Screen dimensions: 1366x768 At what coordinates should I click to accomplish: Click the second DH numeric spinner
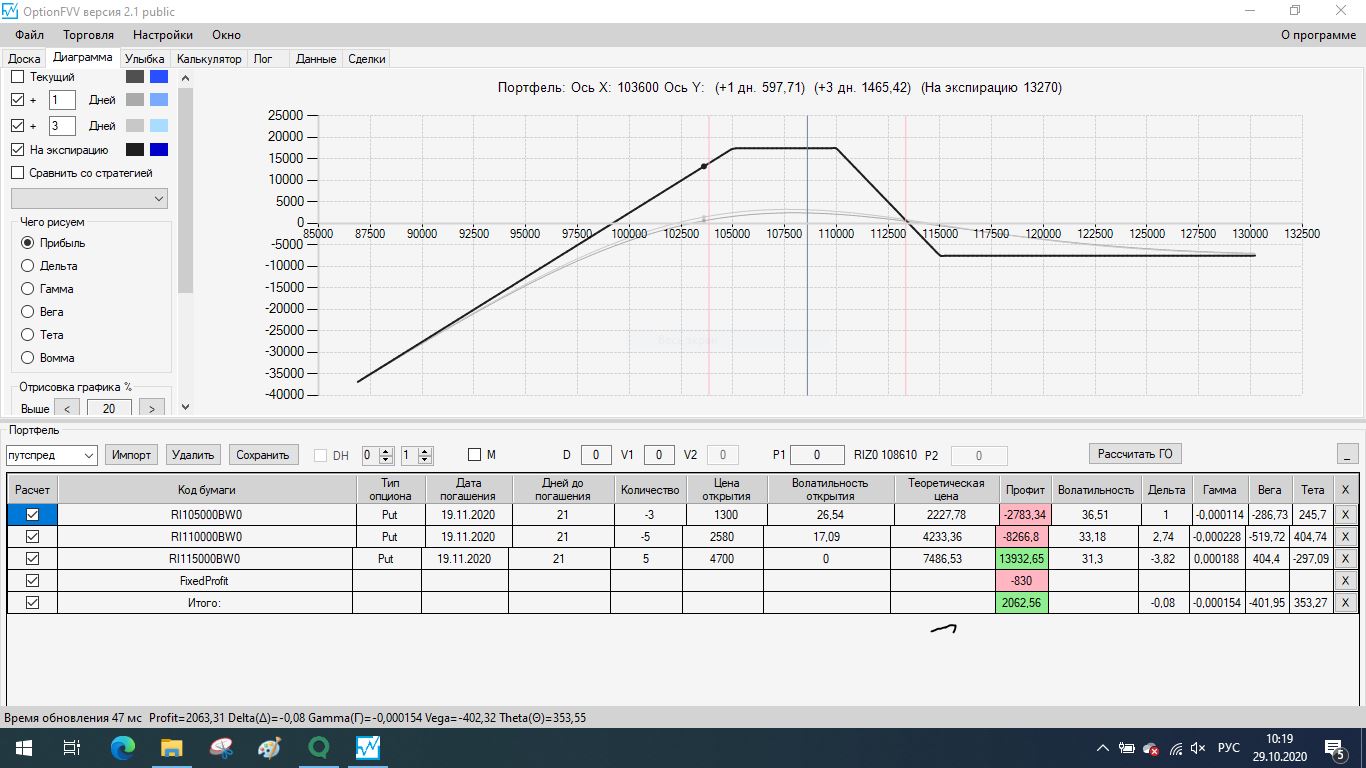[417, 455]
